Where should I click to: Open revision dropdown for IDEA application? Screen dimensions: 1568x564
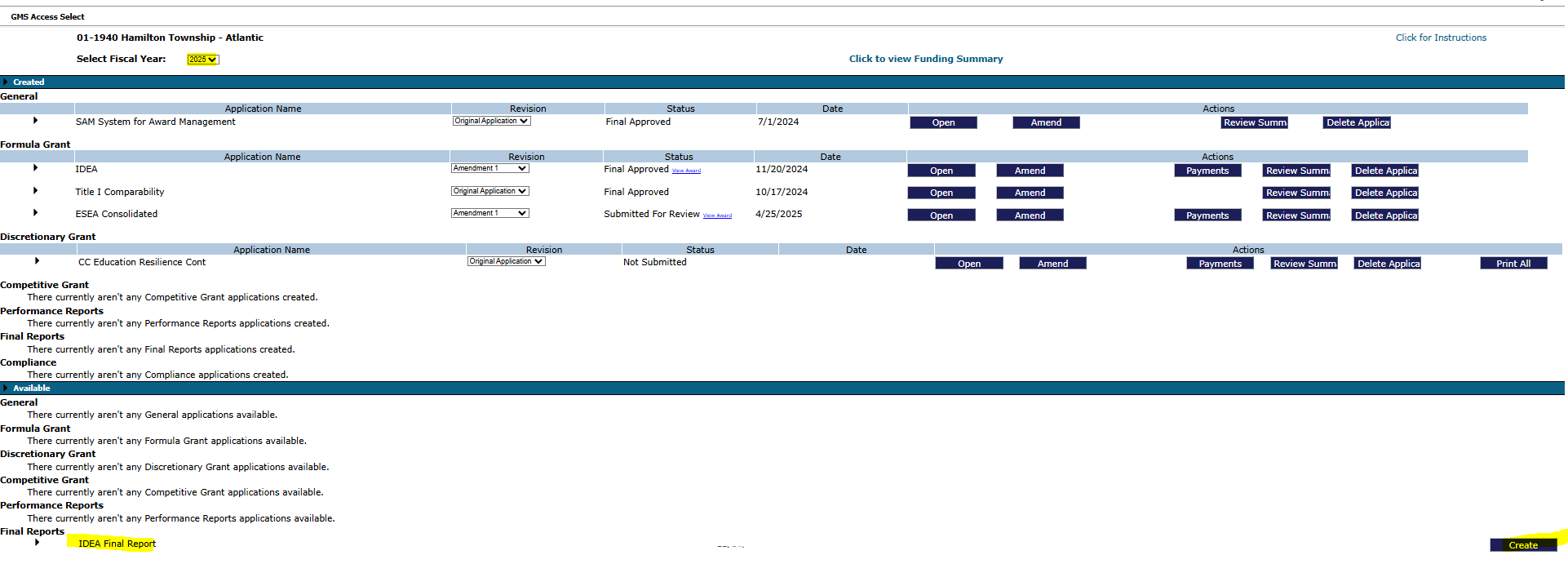point(489,168)
